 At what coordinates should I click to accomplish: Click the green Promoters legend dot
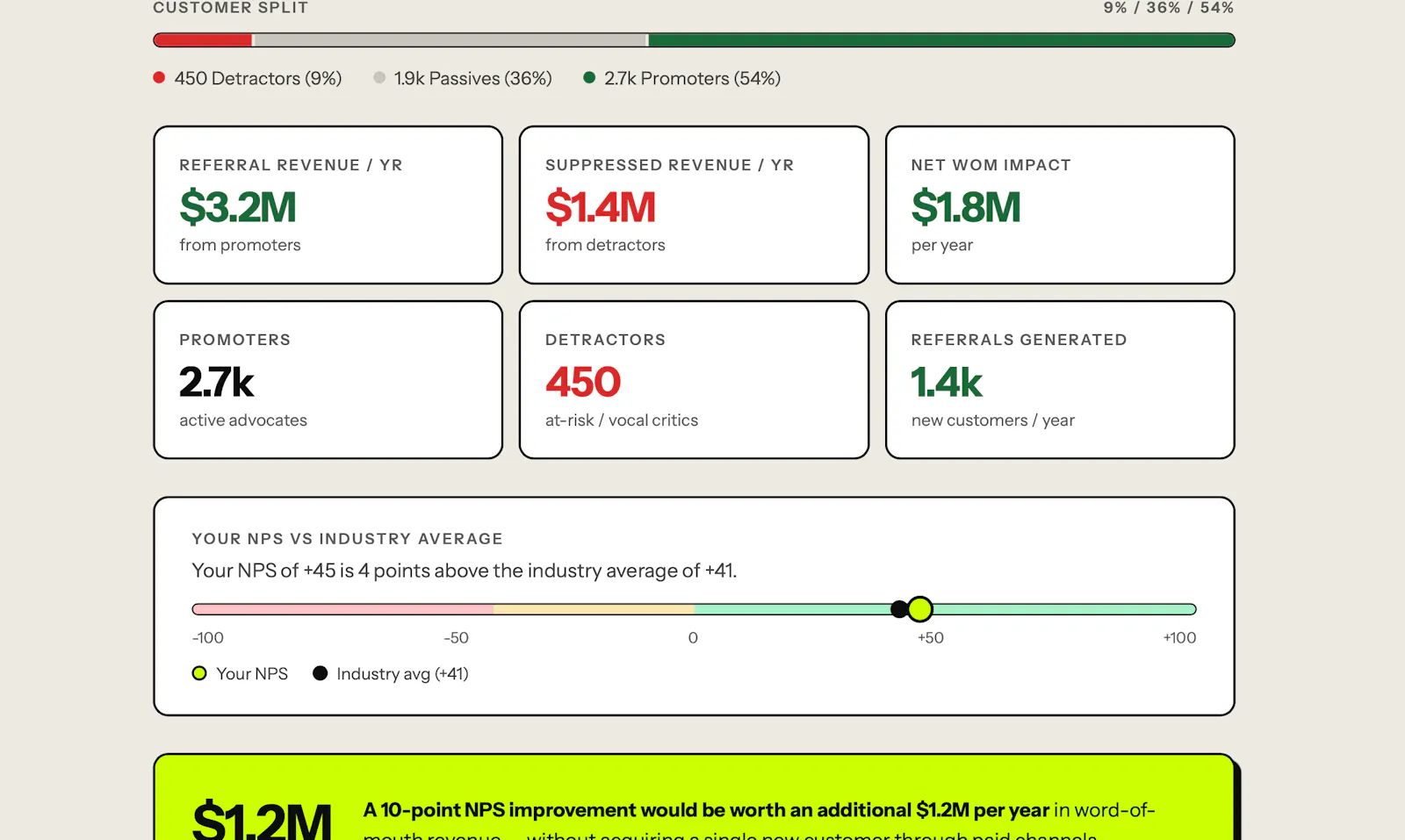(589, 77)
